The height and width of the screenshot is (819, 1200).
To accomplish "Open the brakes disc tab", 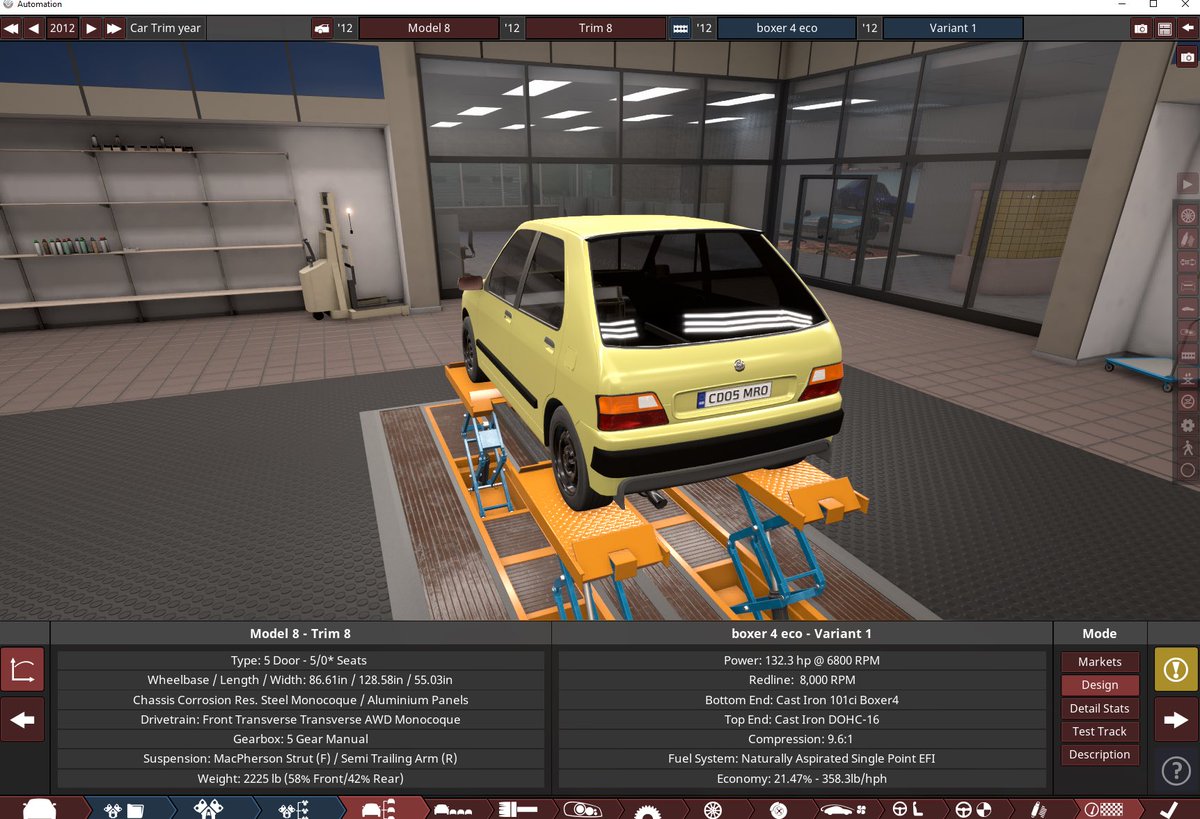I will pos(778,808).
